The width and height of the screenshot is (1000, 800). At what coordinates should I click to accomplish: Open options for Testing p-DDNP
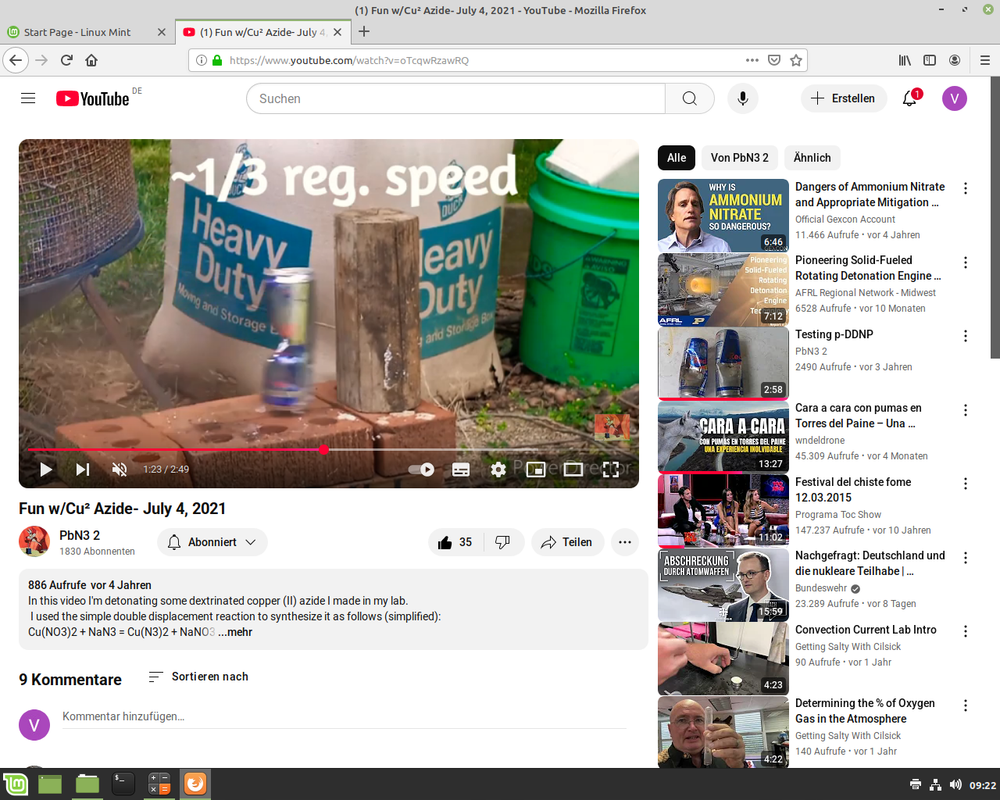pos(965,336)
